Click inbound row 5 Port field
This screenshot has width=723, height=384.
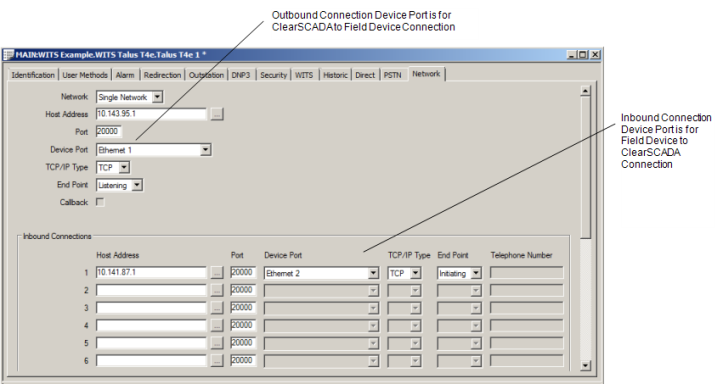[x=243, y=343]
